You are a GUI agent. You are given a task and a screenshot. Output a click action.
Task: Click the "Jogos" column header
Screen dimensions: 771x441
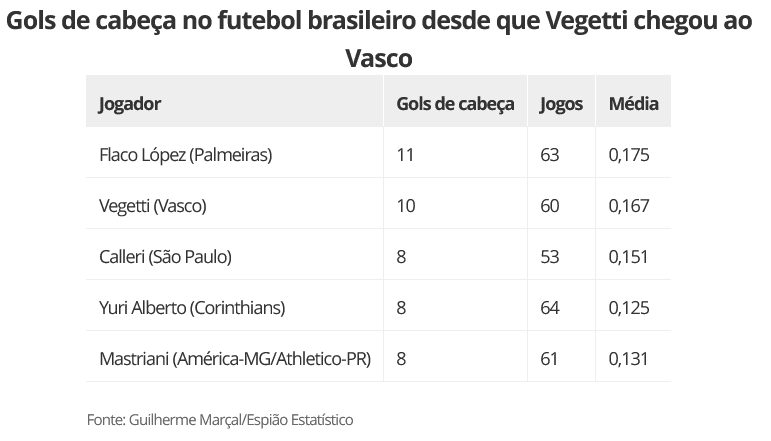561,103
